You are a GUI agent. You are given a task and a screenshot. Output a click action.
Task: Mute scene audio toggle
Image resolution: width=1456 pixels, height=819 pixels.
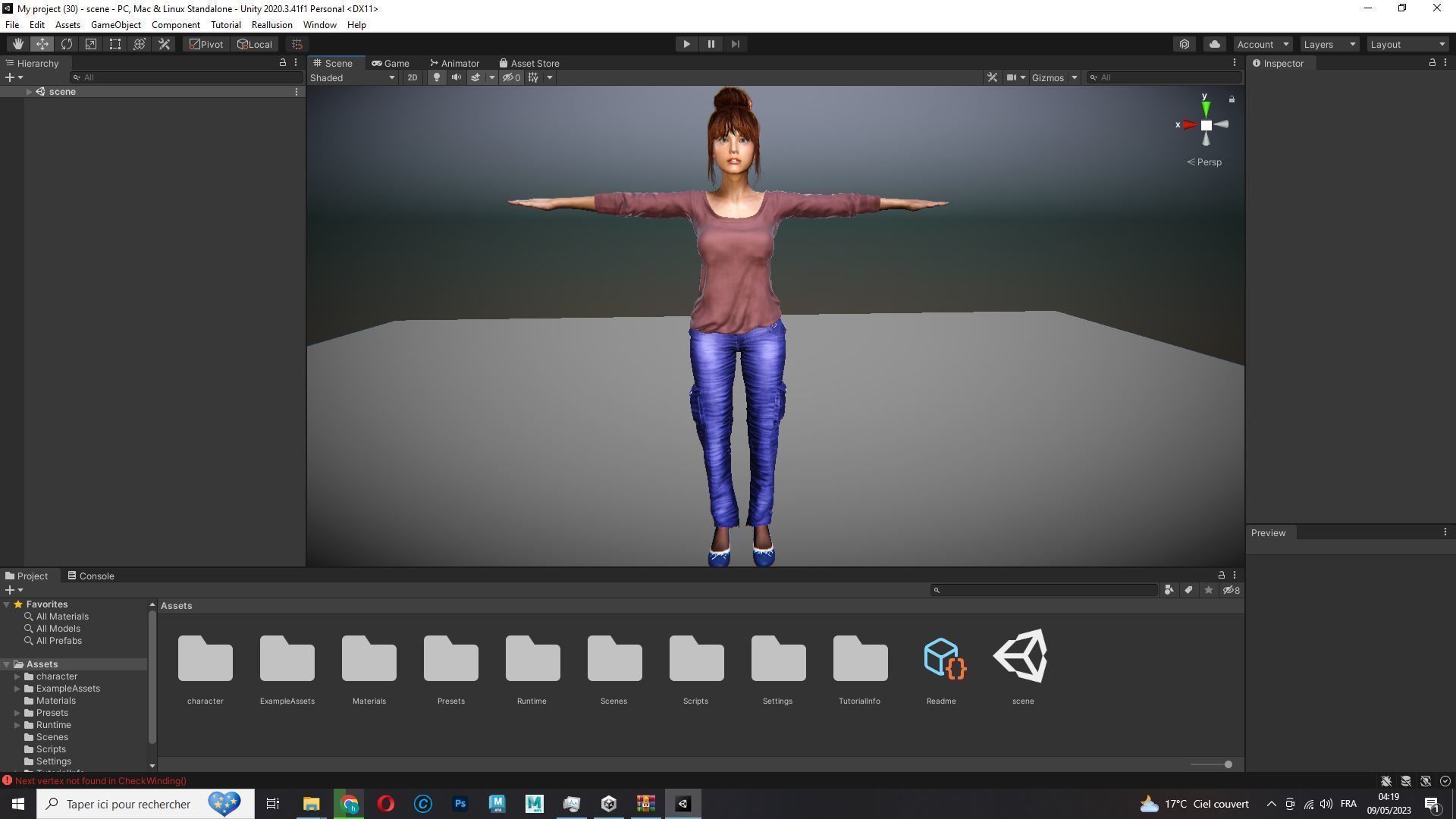coord(456,77)
